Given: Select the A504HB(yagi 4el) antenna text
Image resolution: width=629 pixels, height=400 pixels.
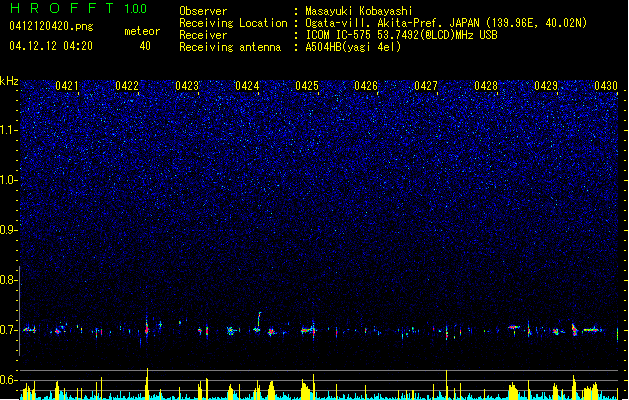Looking at the screenshot, I should coord(353,47).
